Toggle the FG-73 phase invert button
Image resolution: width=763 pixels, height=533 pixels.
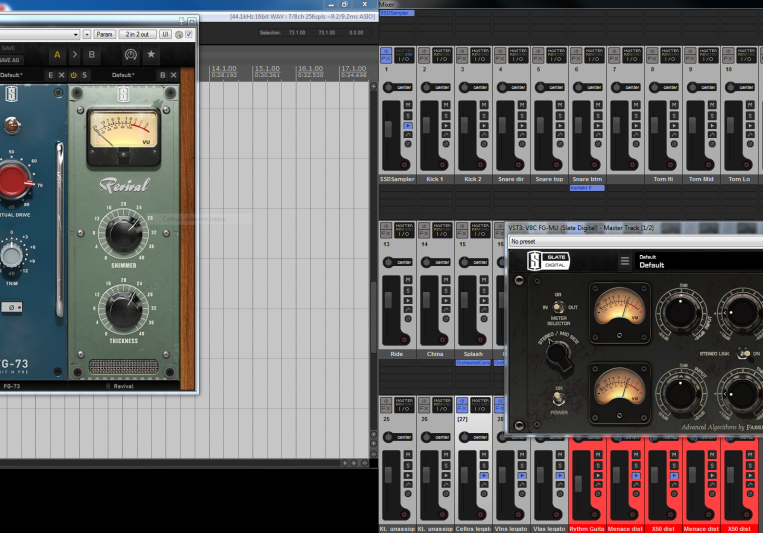[12, 307]
